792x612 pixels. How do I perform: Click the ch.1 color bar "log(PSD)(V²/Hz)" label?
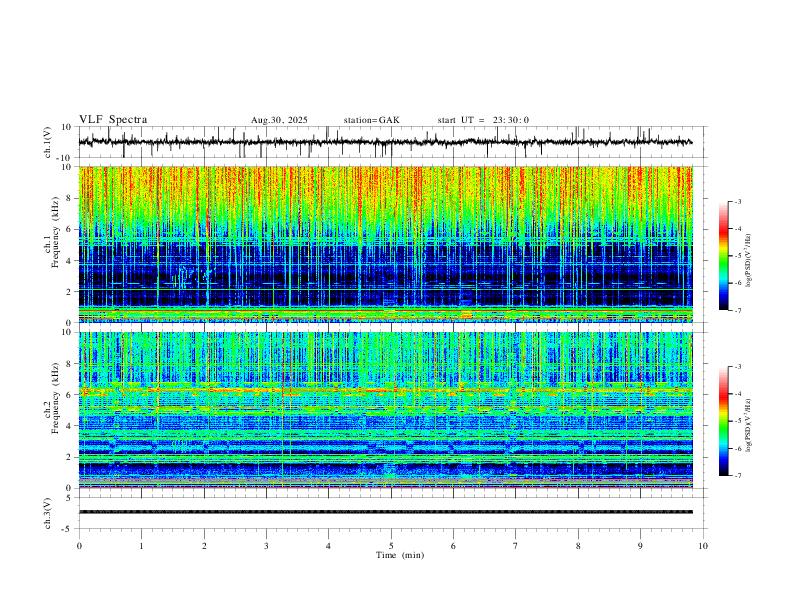tap(749, 261)
